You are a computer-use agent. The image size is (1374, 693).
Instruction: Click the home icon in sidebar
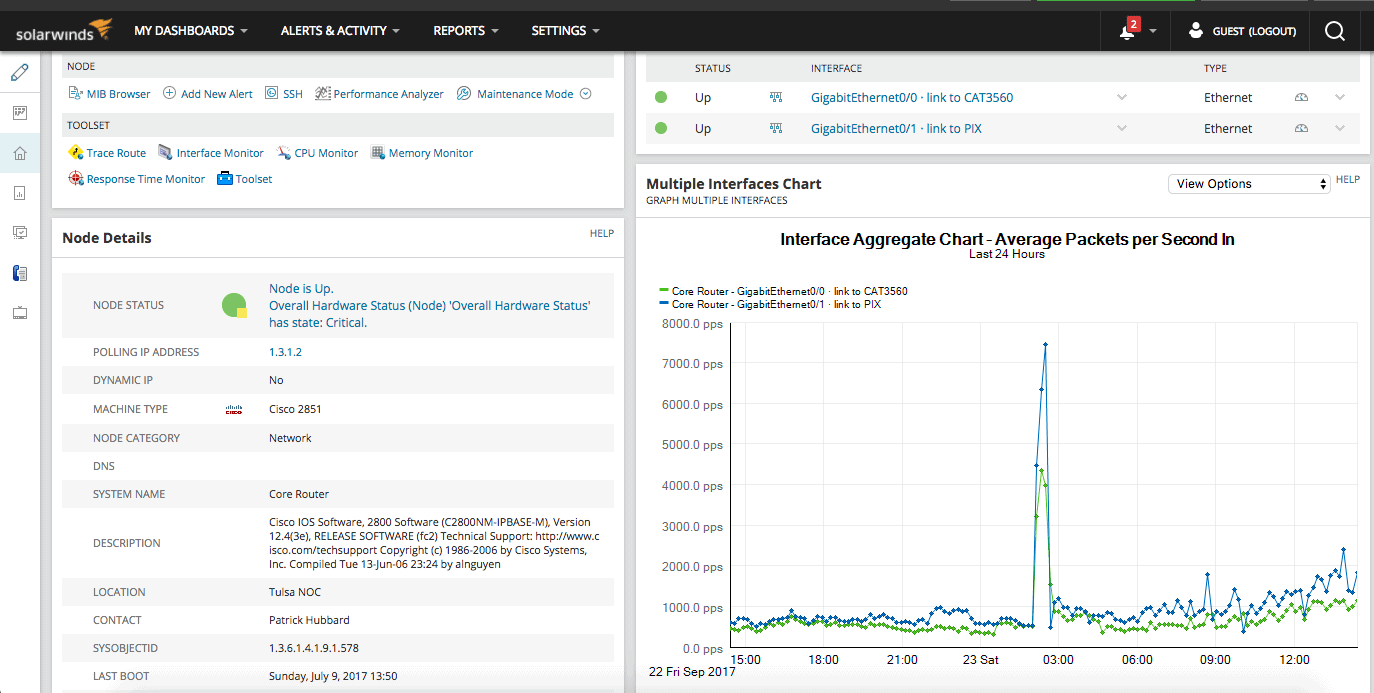tap(20, 153)
